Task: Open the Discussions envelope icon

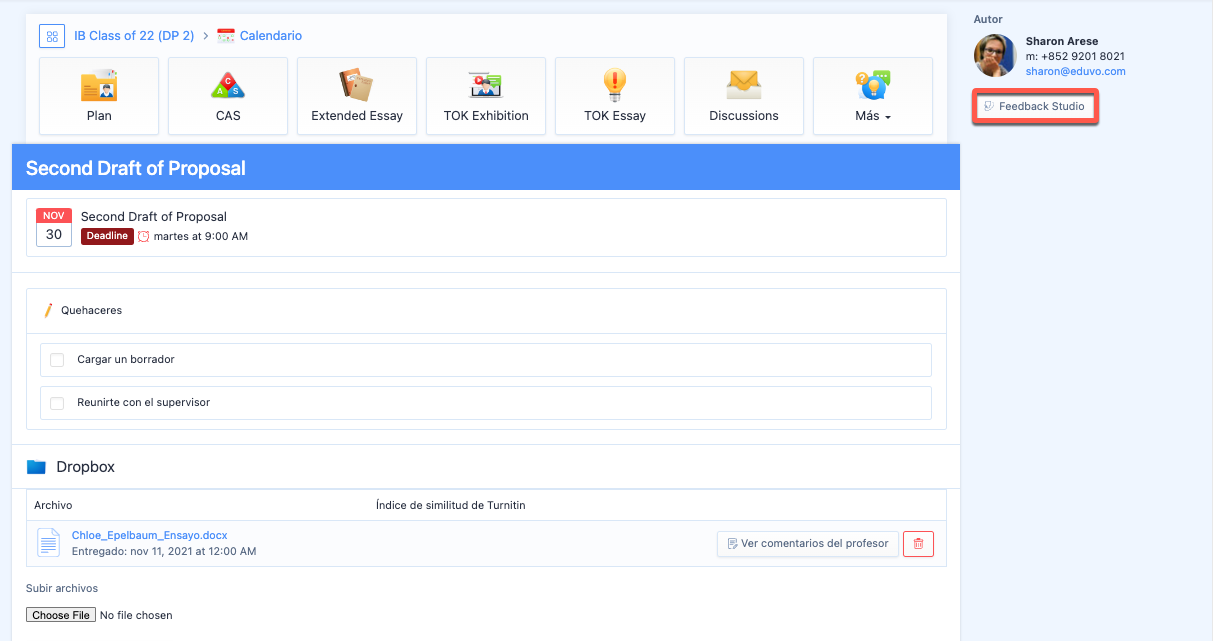Action: (x=743, y=87)
